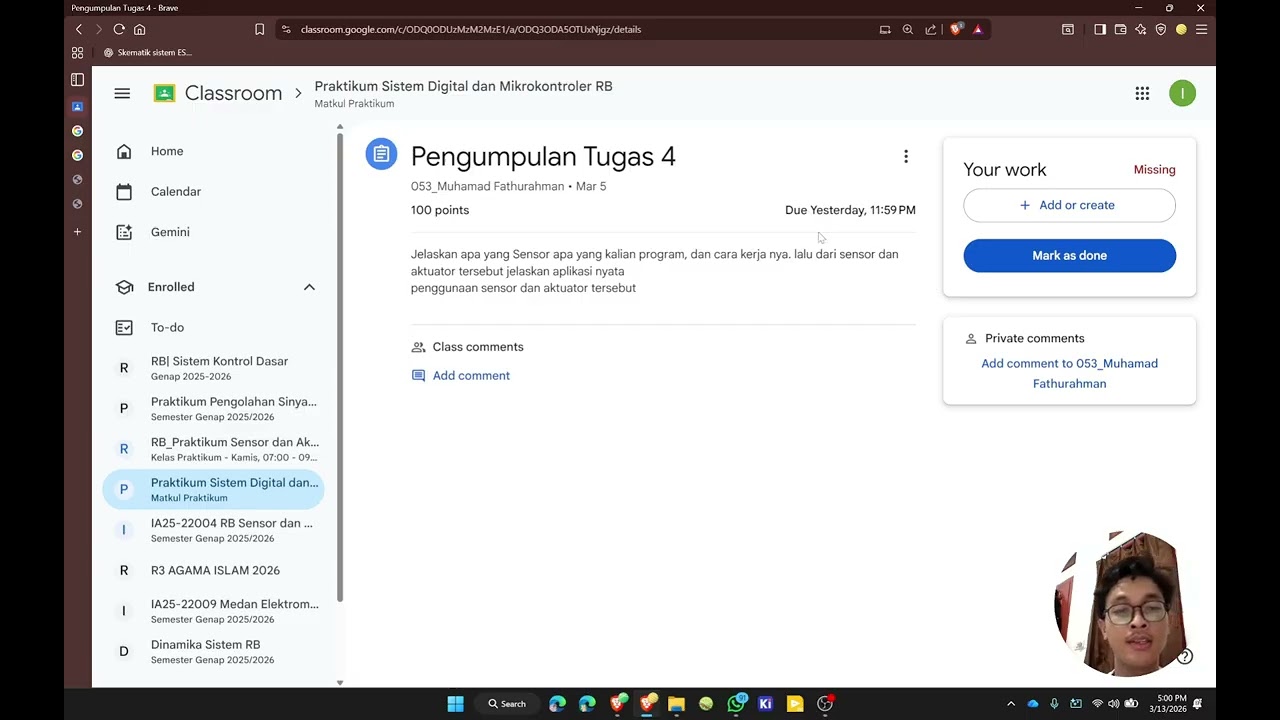Open the Google account avatar
The width and height of the screenshot is (1280, 720).
pyautogui.click(x=1182, y=93)
